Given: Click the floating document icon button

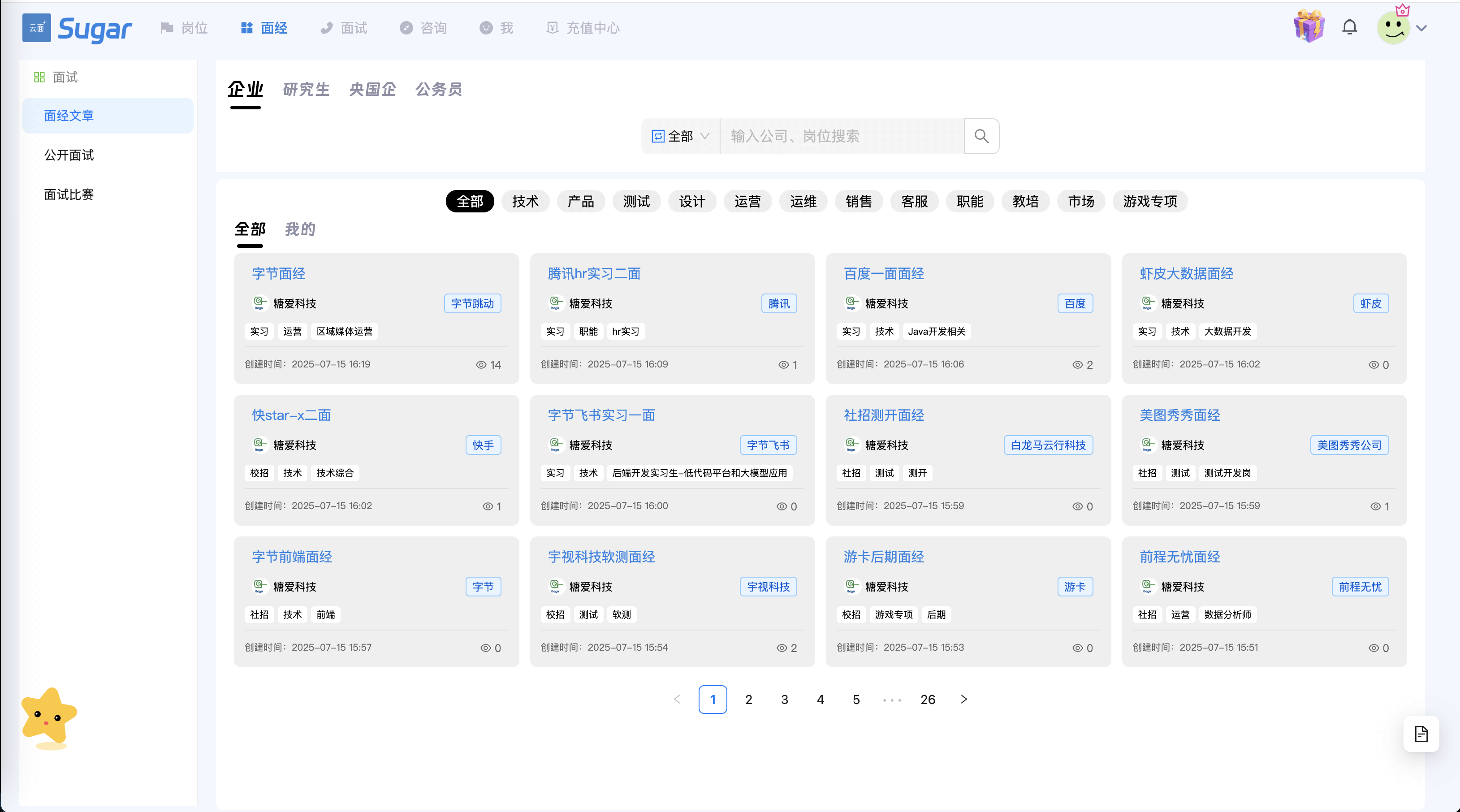Looking at the screenshot, I should tap(1421, 734).
